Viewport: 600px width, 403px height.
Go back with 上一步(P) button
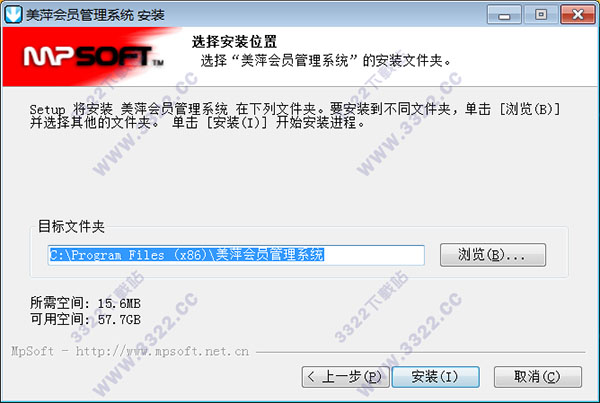coord(346,377)
